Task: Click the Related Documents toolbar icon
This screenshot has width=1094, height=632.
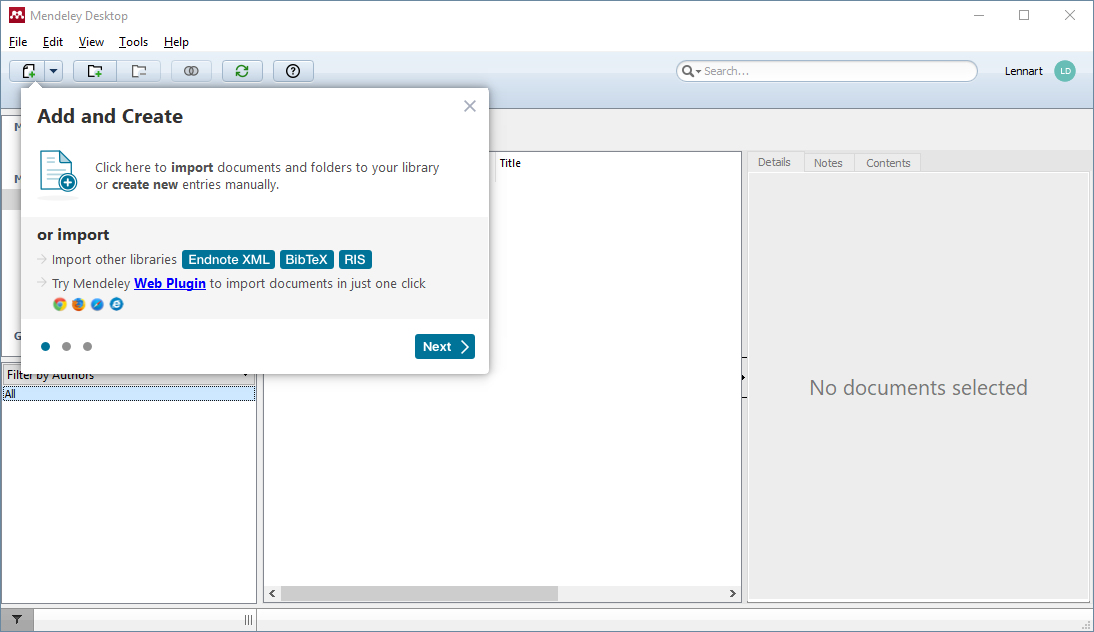Action: click(x=191, y=71)
